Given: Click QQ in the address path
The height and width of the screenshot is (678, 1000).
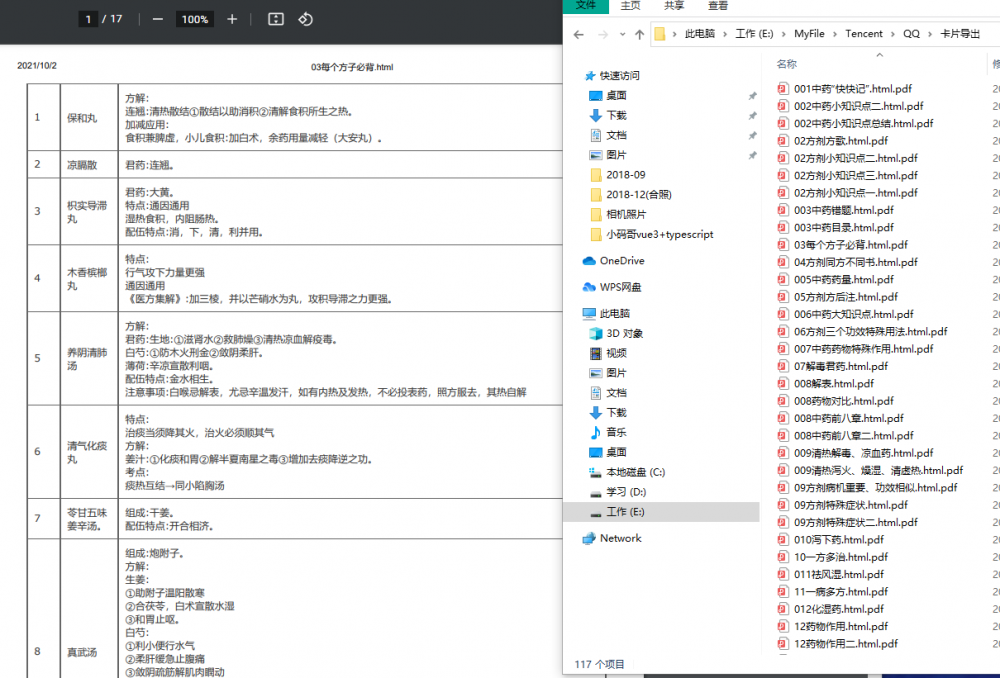Looking at the screenshot, I should 911,34.
